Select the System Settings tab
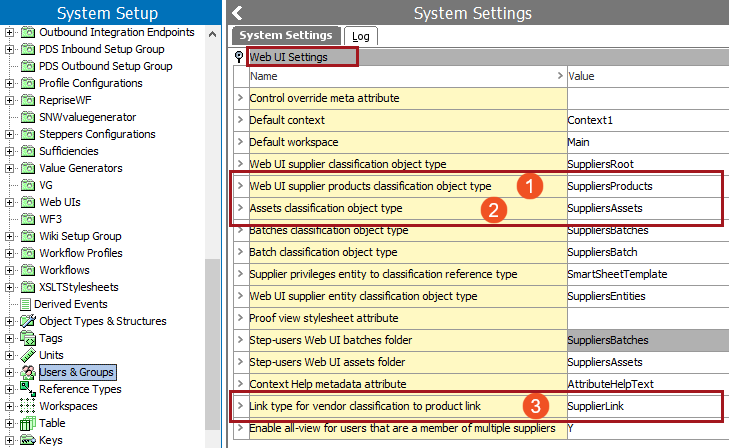The width and height of the screenshot is (729, 448). pos(287,36)
